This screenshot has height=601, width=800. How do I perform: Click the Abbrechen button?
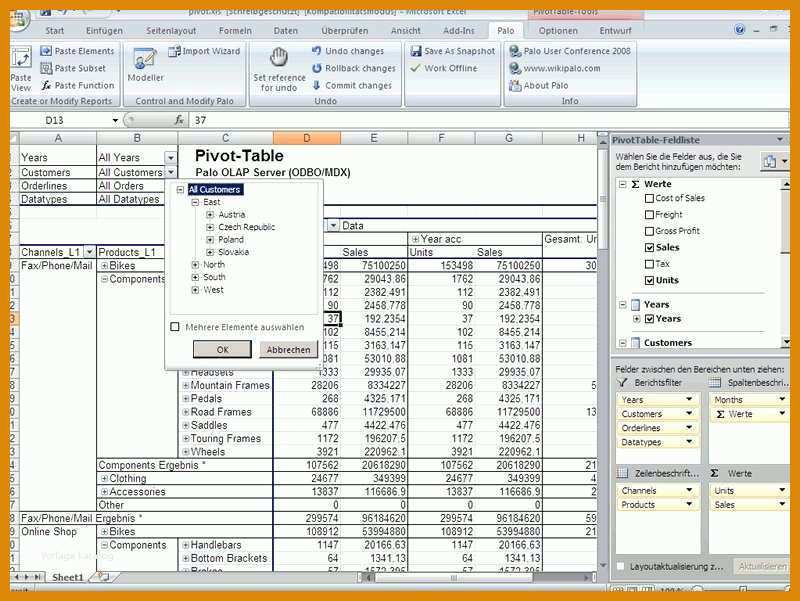(x=288, y=349)
